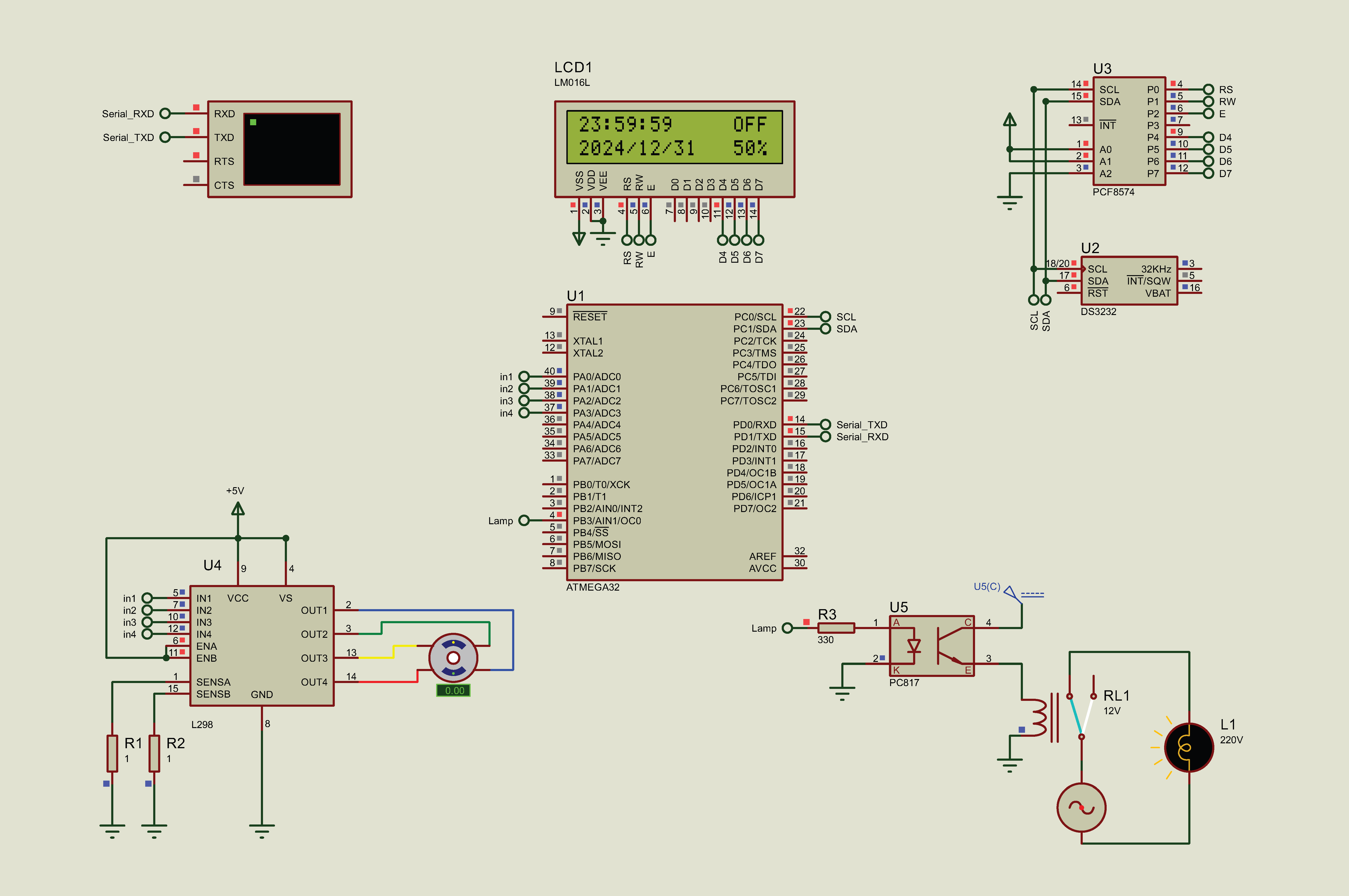1349x896 pixels.
Task: Click the PB3/AIN1/OC0 pin label
Action: tap(607, 520)
